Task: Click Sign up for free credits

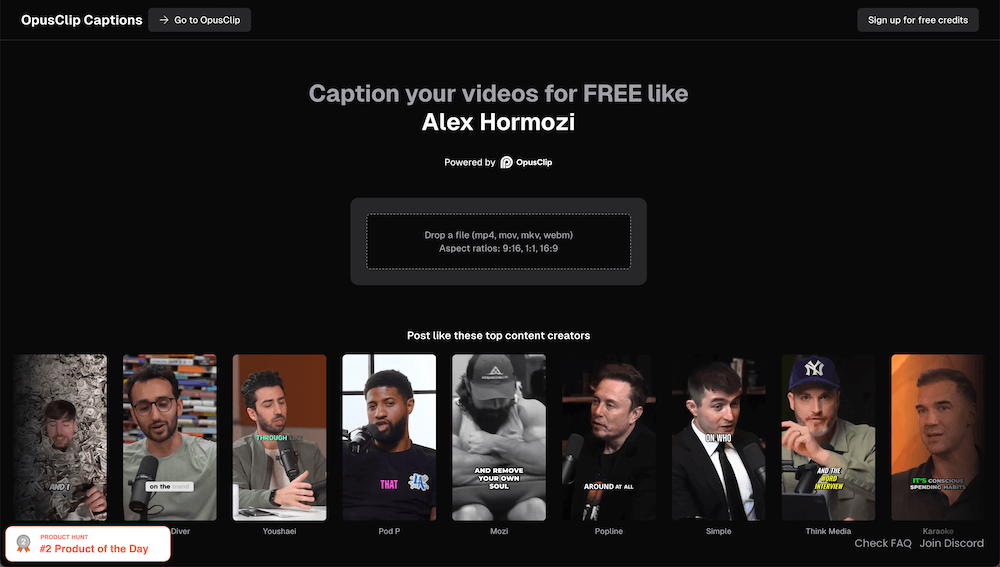Action: pyautogui.click(x=918, y=20)
